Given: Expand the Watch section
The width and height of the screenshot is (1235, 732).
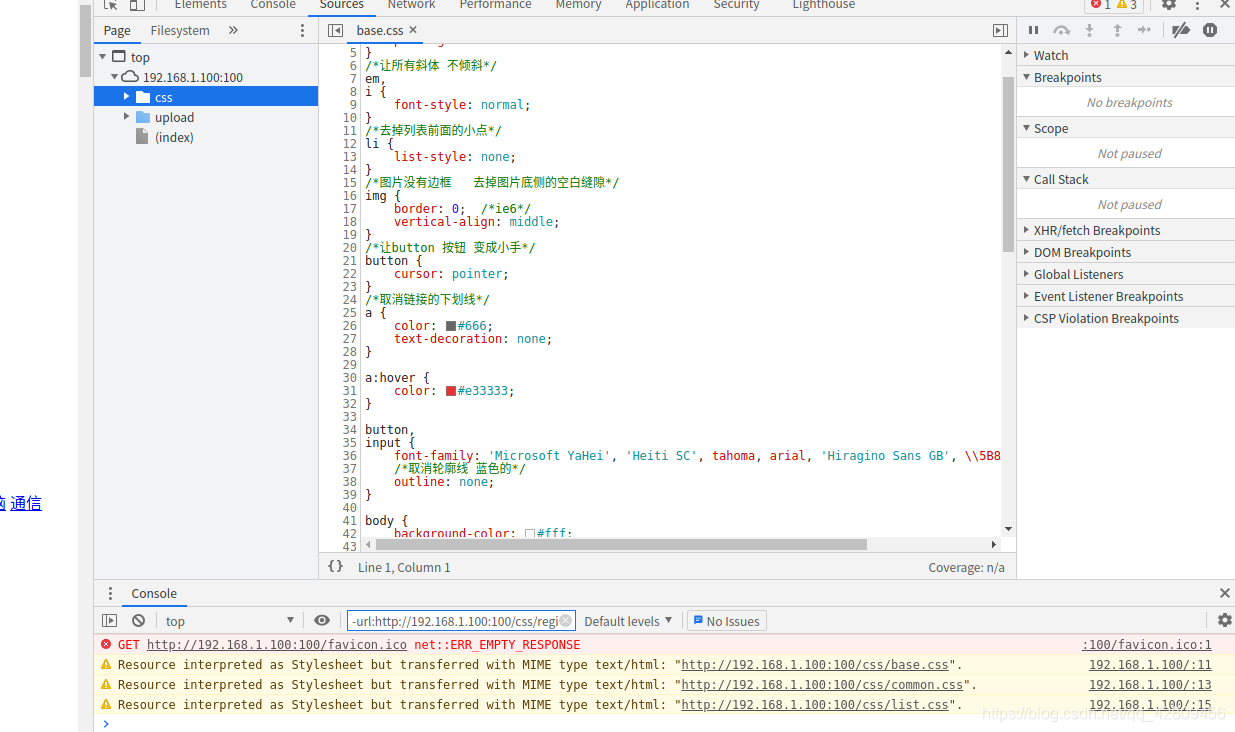Looking at the screenshot, I should (x=1126, y=55).
